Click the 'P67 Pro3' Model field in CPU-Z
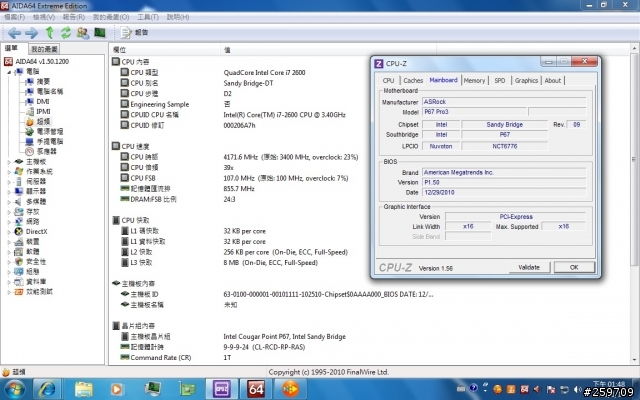The width and height of the screenshot is (640, 400). click(x=474, y=111)
